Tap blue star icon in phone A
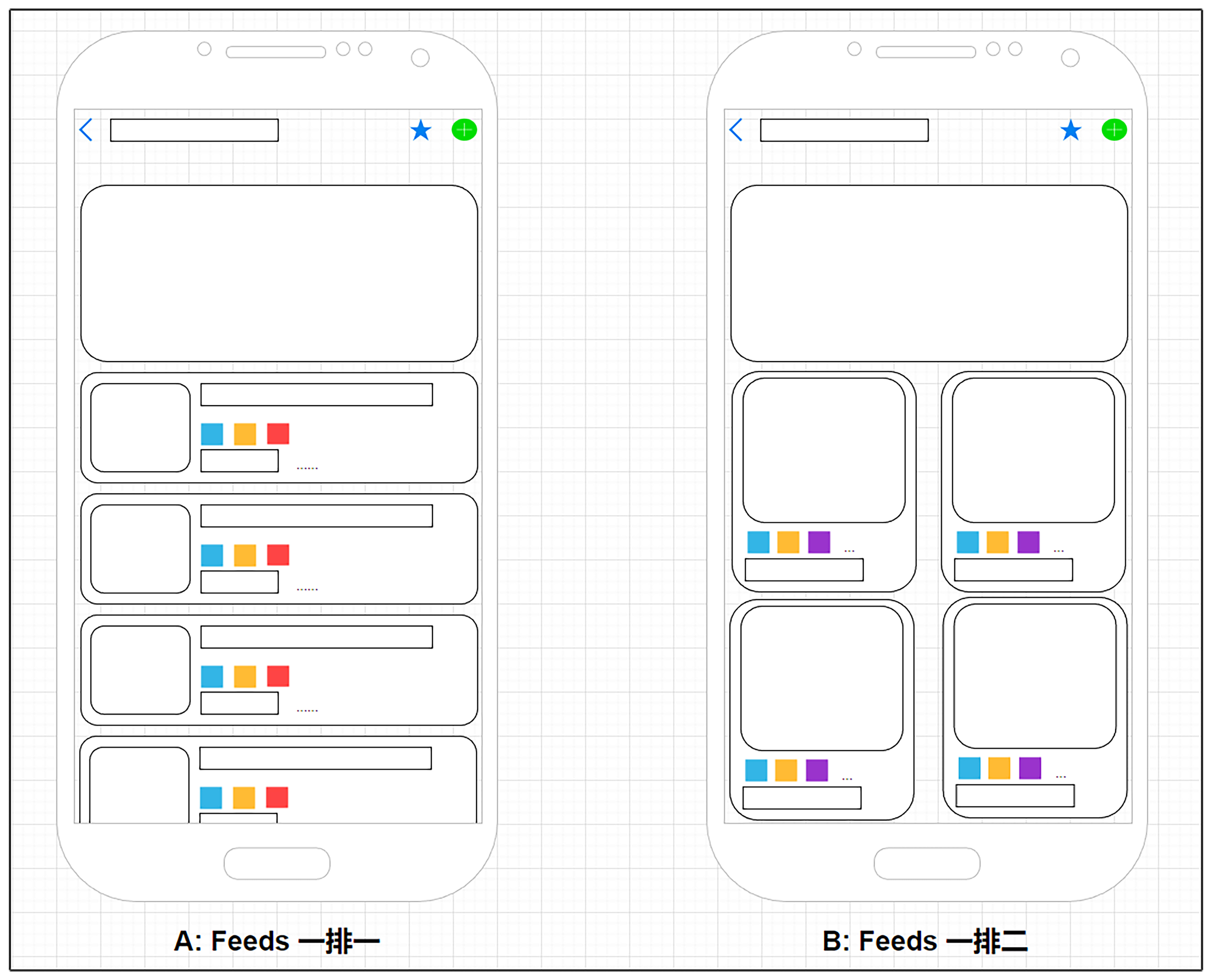This screenshot has height=980, width=1212. [x=421, y=130]
